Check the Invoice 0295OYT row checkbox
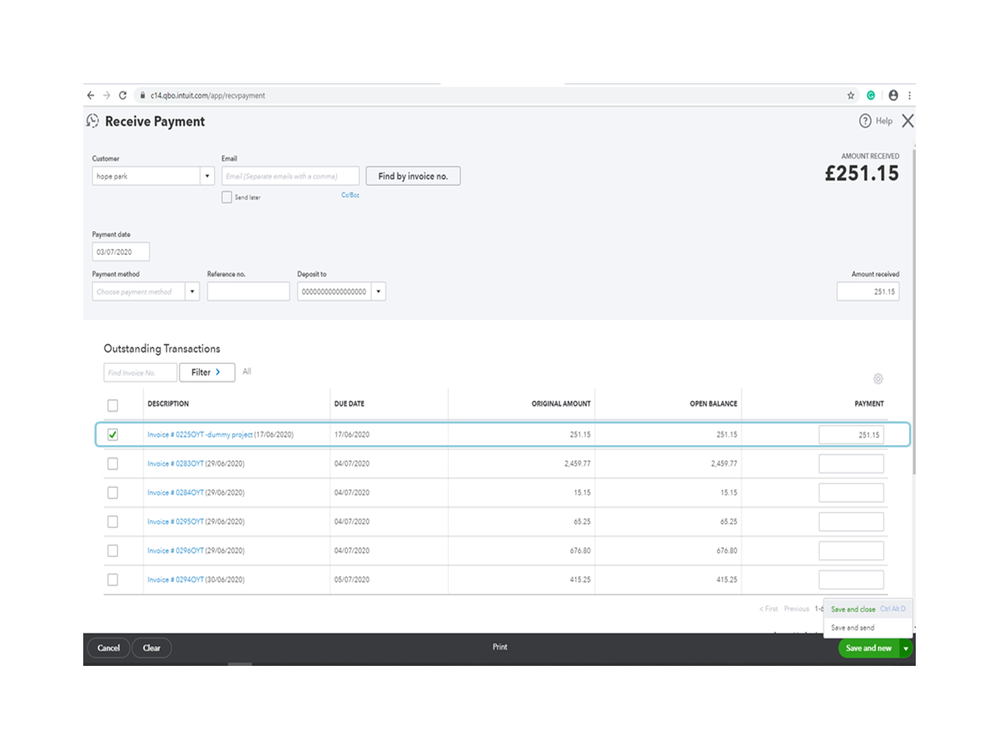The image size is (999, 749). point(113,522)
